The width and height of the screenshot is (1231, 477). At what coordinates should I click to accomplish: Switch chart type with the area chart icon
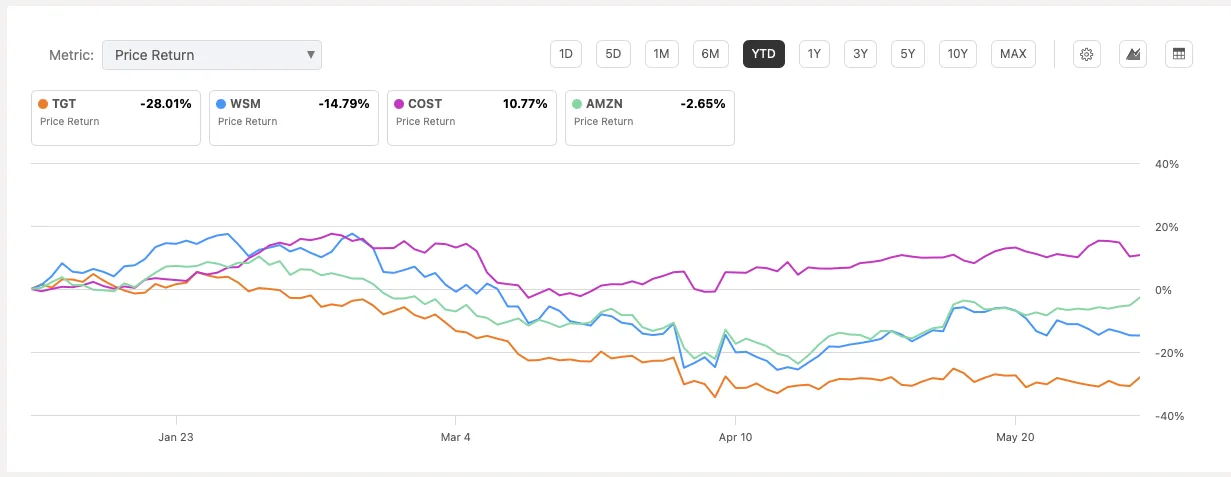coord(1133,54)
